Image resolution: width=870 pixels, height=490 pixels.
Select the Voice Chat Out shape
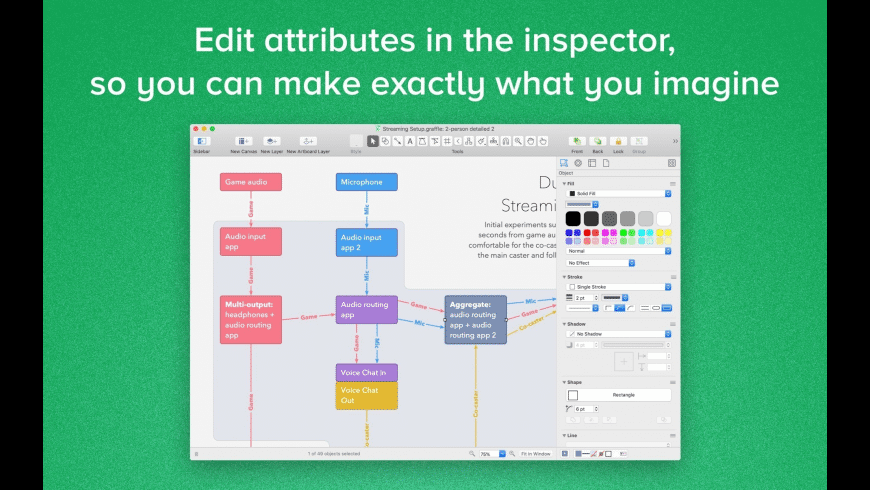click(x=367, y=396)
